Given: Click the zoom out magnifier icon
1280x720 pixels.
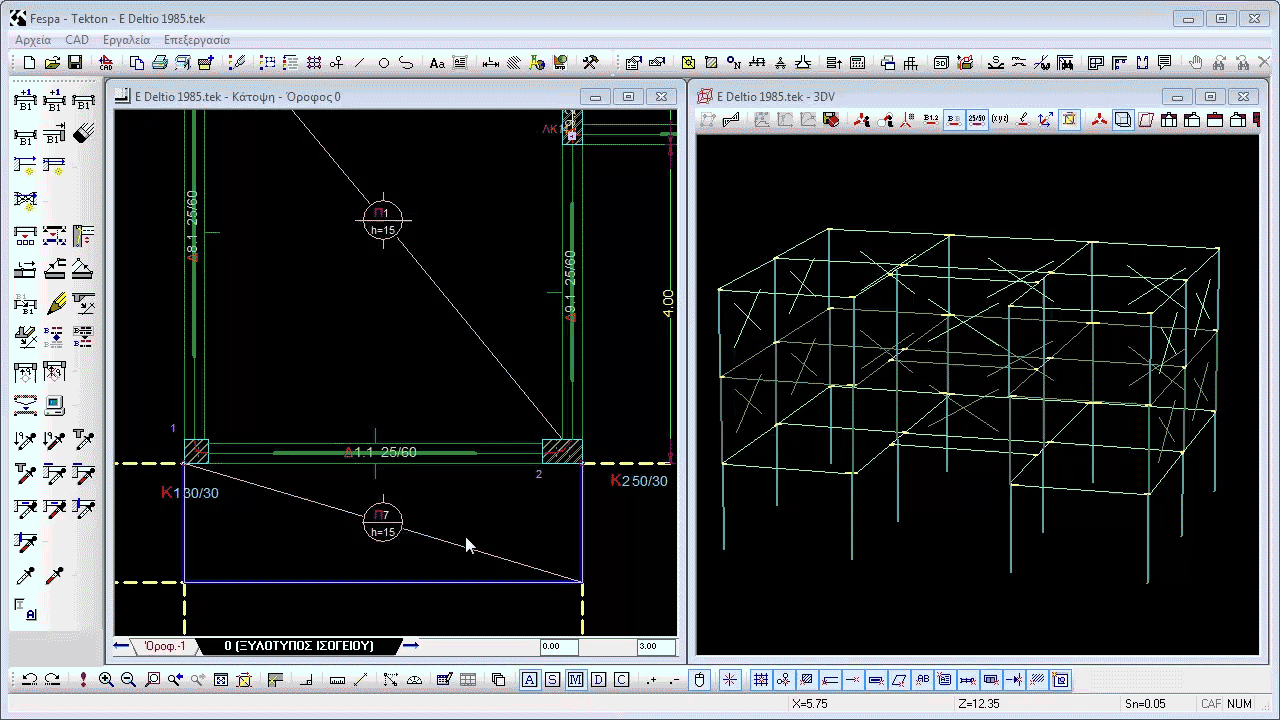Looking at the screenshot, I should [129, 680].
